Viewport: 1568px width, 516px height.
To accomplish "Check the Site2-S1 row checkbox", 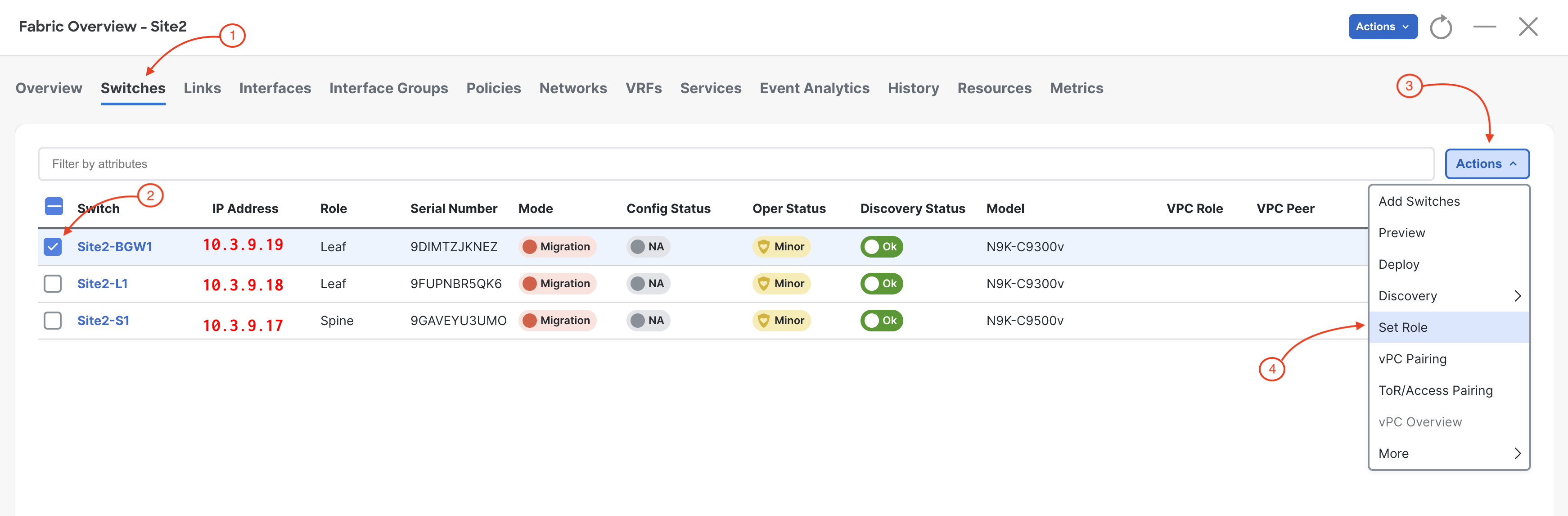I will pos(53,321).
